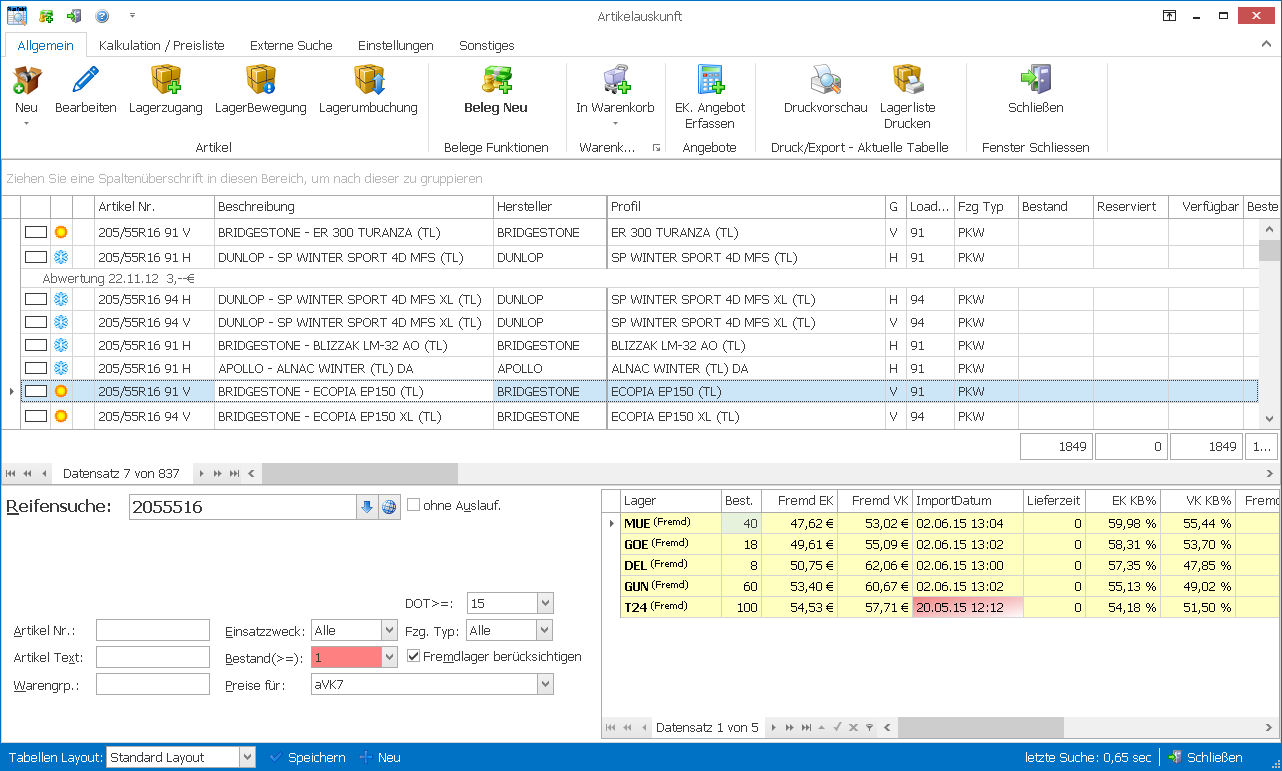
Task: Click the snowflake icon on the BLIZZAK LM-32 row
Action: (x=61, y=346)
